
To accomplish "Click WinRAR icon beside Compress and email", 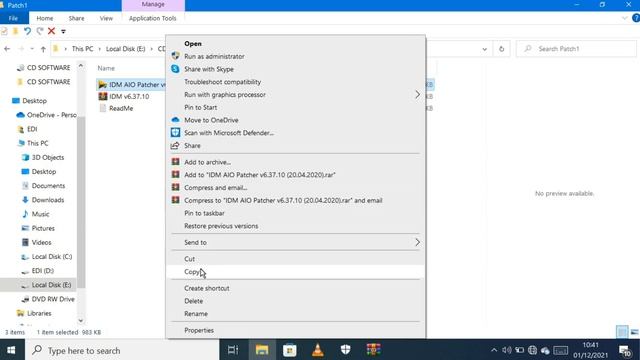I will click(x=176, y=187).
